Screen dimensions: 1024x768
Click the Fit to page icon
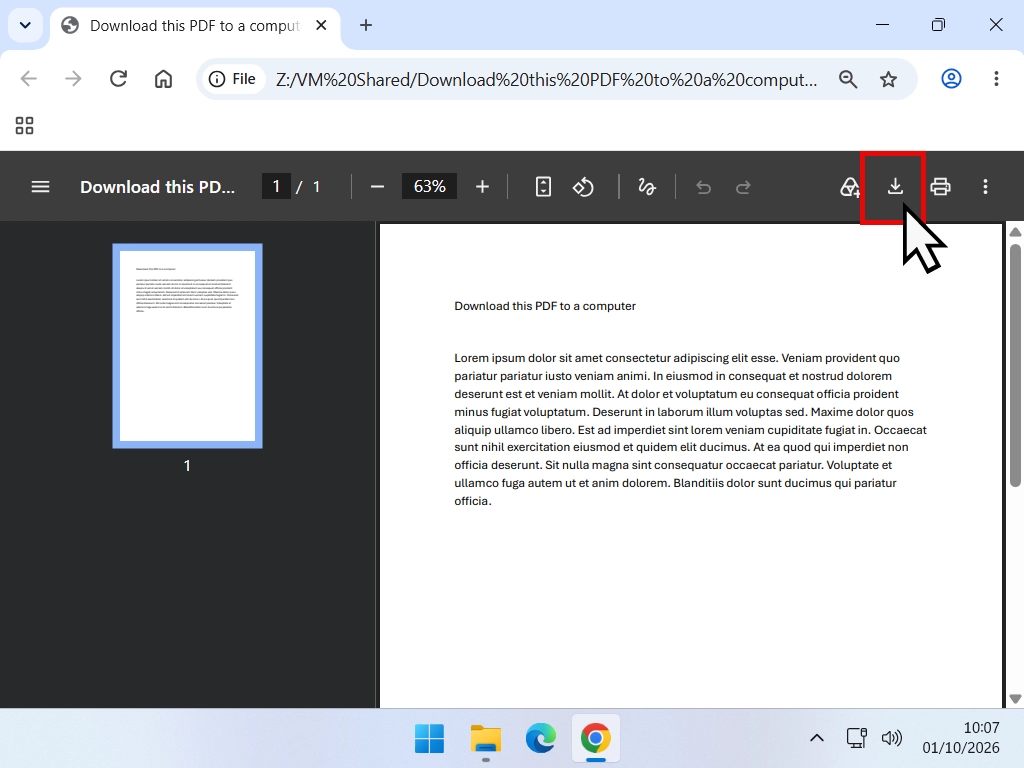(543, 187)
